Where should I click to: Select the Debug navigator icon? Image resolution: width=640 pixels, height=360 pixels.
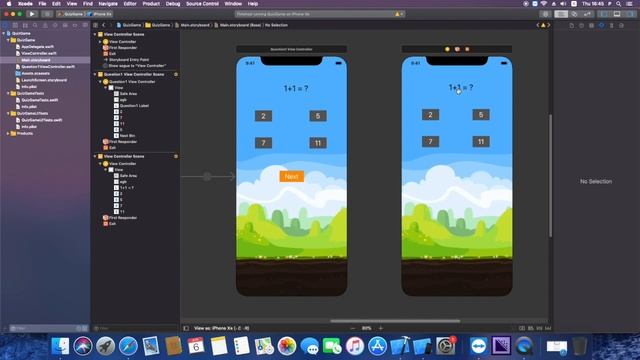point(65,25)
